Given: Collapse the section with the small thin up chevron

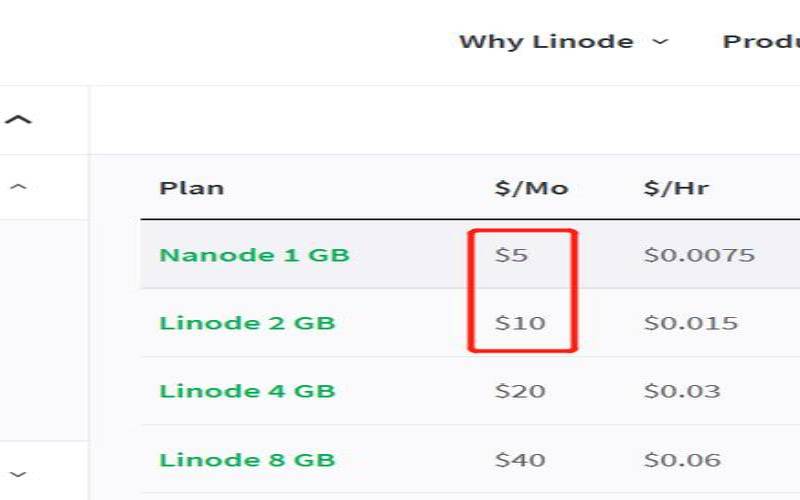Looking at the screenshot, I should (18, 187).
